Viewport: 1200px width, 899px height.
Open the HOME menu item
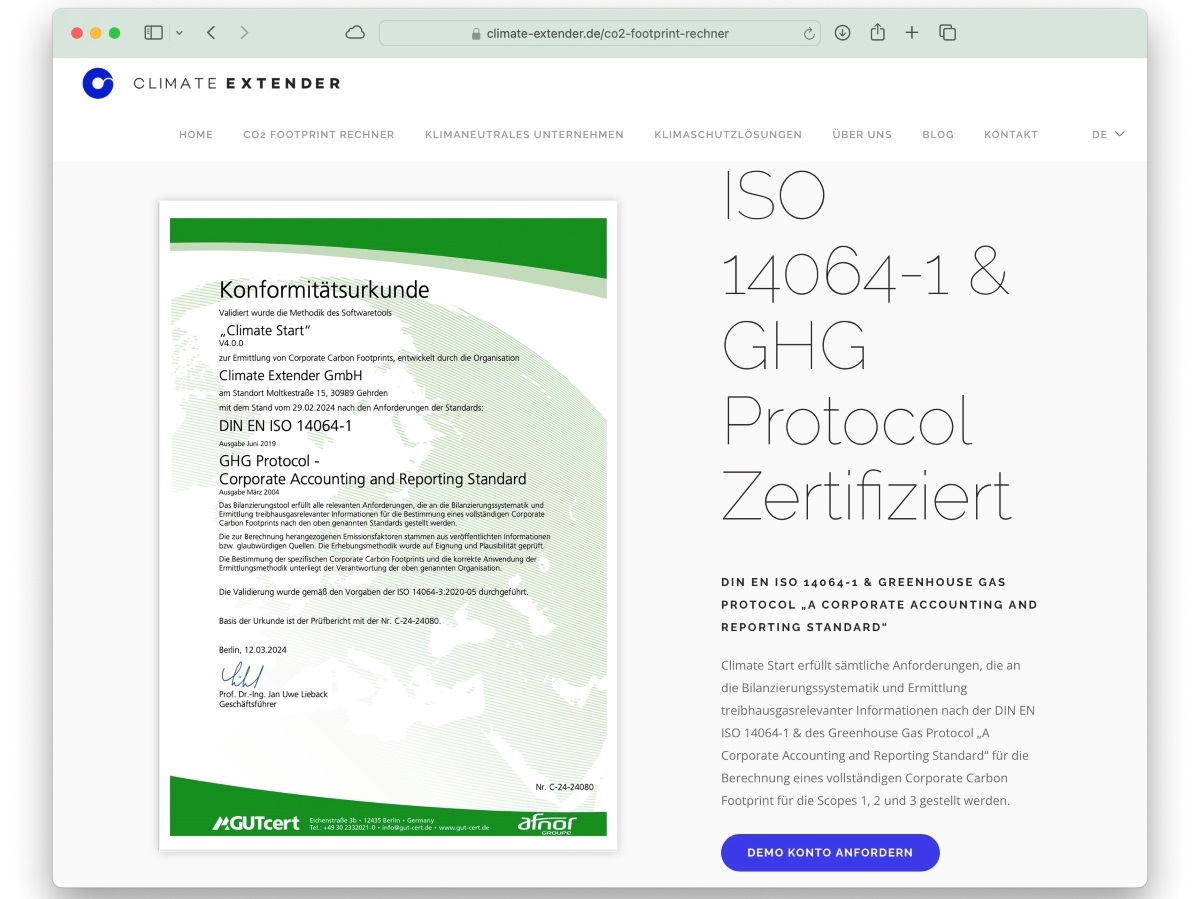(x=196, y=135)
